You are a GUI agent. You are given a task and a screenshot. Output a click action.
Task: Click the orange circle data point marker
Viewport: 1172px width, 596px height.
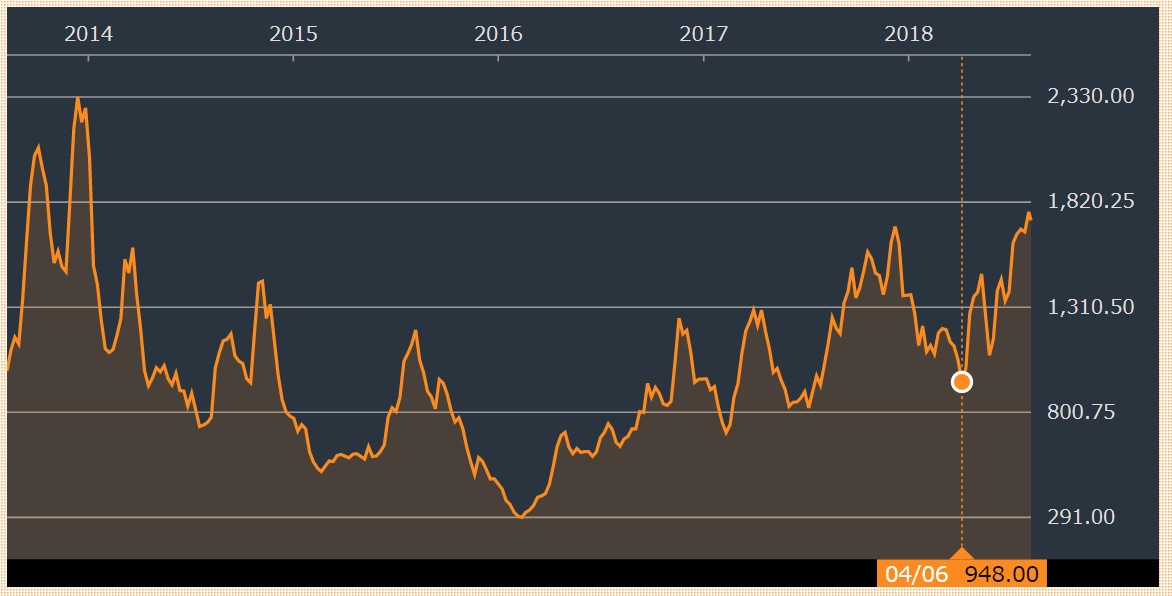962,381
